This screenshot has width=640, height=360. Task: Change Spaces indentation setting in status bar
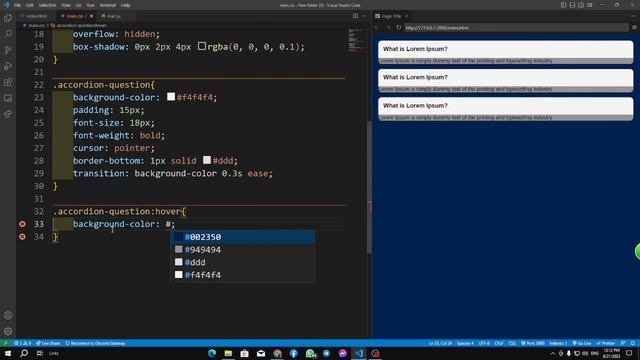point(465,343)
